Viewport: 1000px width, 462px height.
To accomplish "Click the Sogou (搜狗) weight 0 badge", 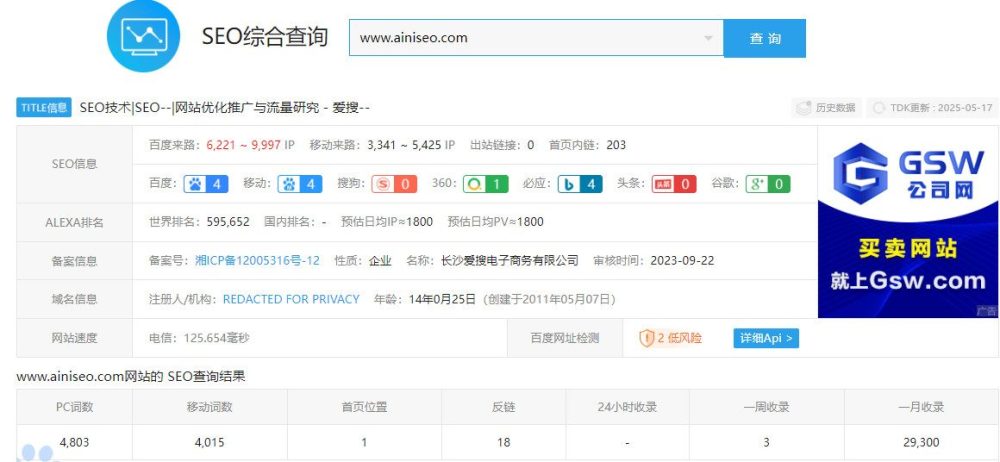I will coord(394,184).
